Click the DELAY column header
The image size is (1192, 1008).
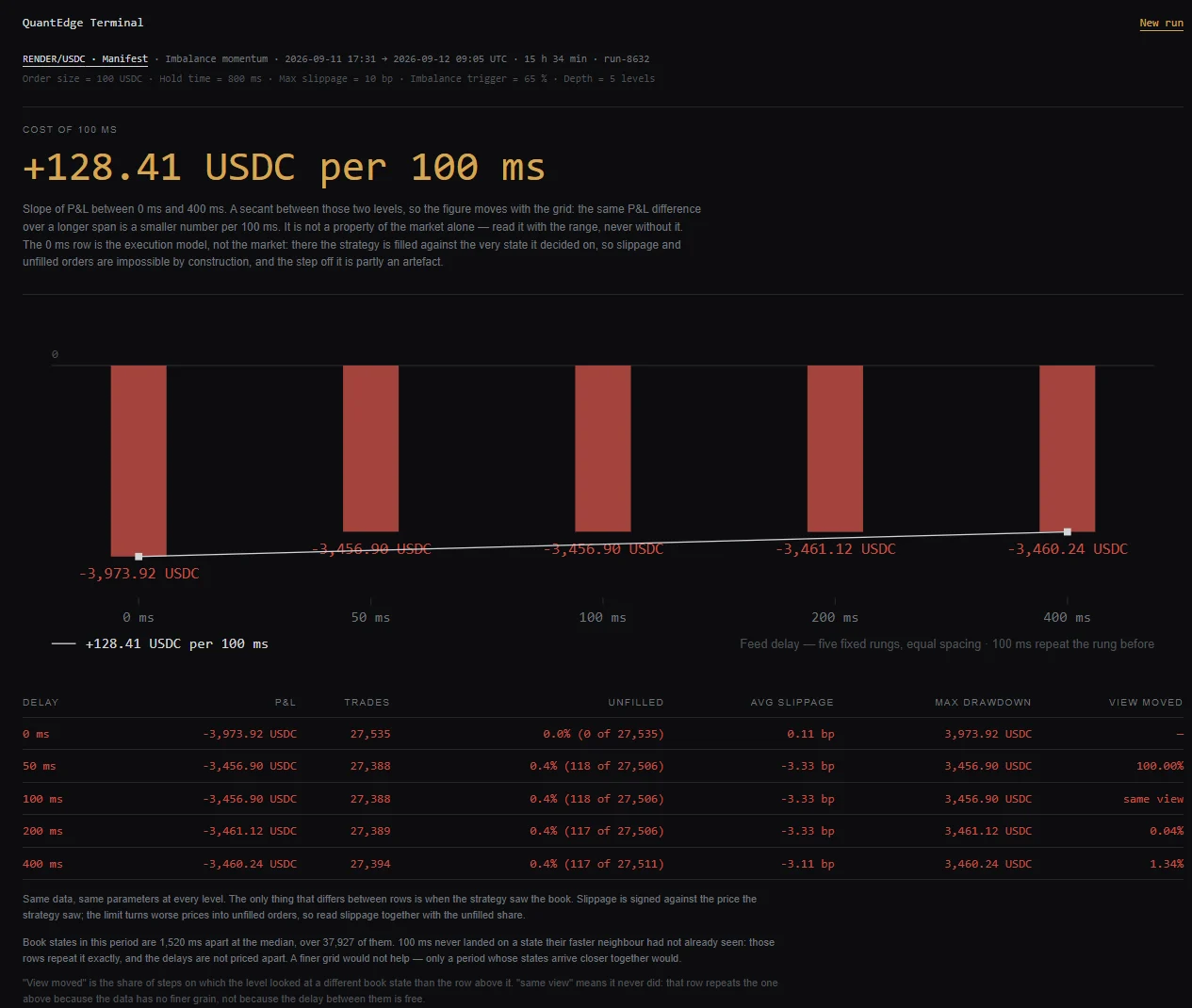pyautogui.click(x=41, y=702)
